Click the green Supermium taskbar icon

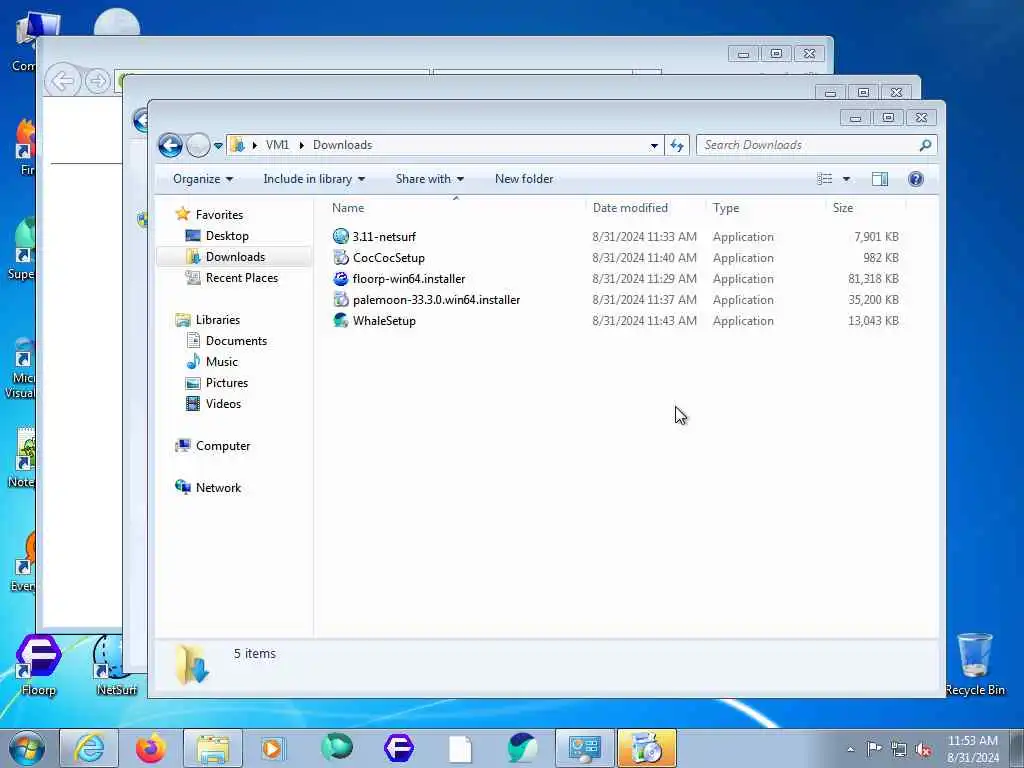click(337, 747)
